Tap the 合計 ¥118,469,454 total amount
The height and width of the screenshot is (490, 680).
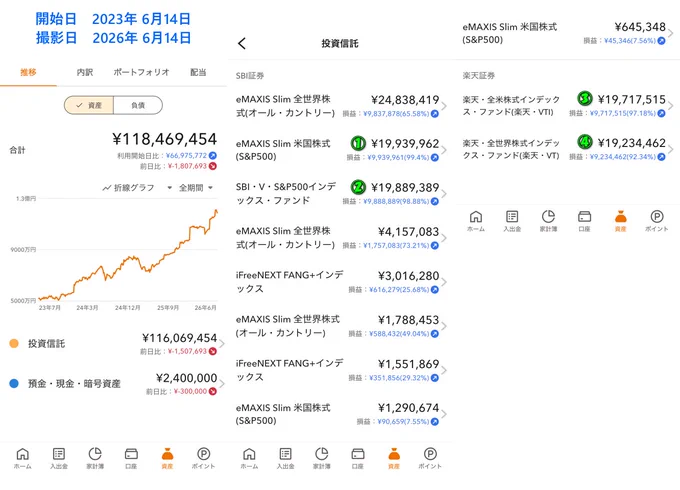(x=164, y=139)
